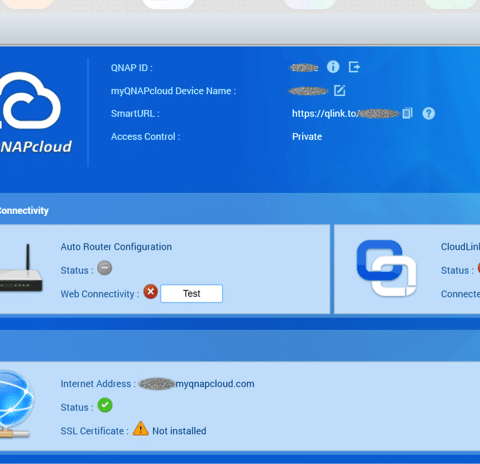Click the myQNAPcloud cloud logo
Viewport: 480px width, 464px height.
coord(31,101)
